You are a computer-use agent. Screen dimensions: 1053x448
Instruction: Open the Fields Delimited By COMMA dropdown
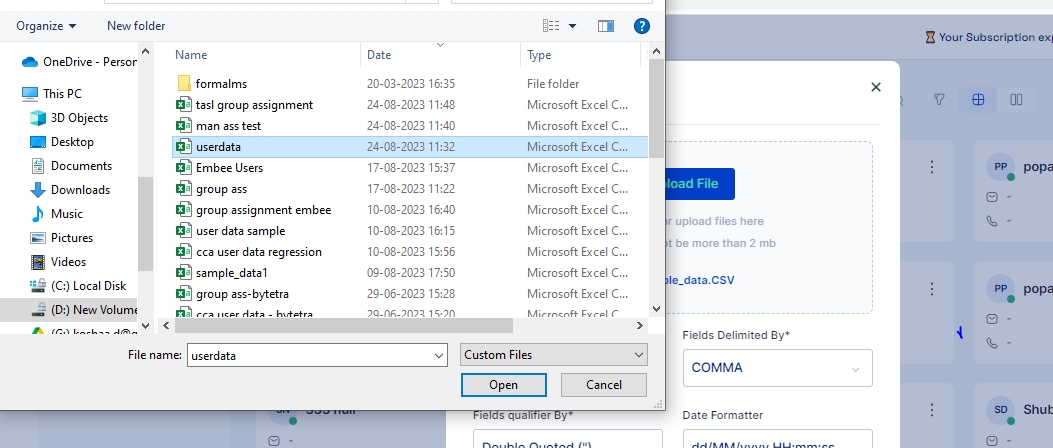[x=778, y=368]
